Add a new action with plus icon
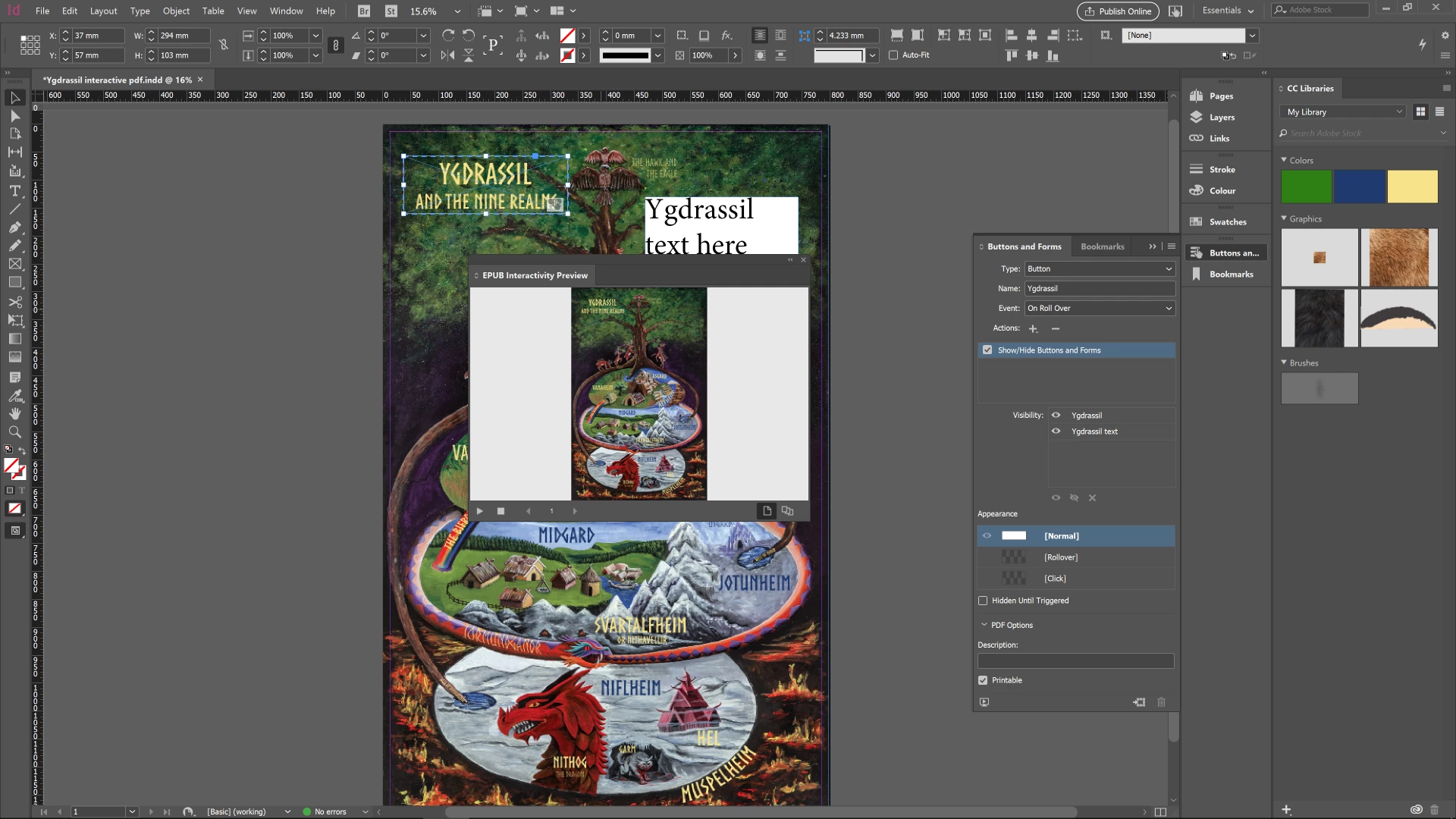This screenshot has width=1456, height=819. pyautogui.click(x=1033, y=328)
